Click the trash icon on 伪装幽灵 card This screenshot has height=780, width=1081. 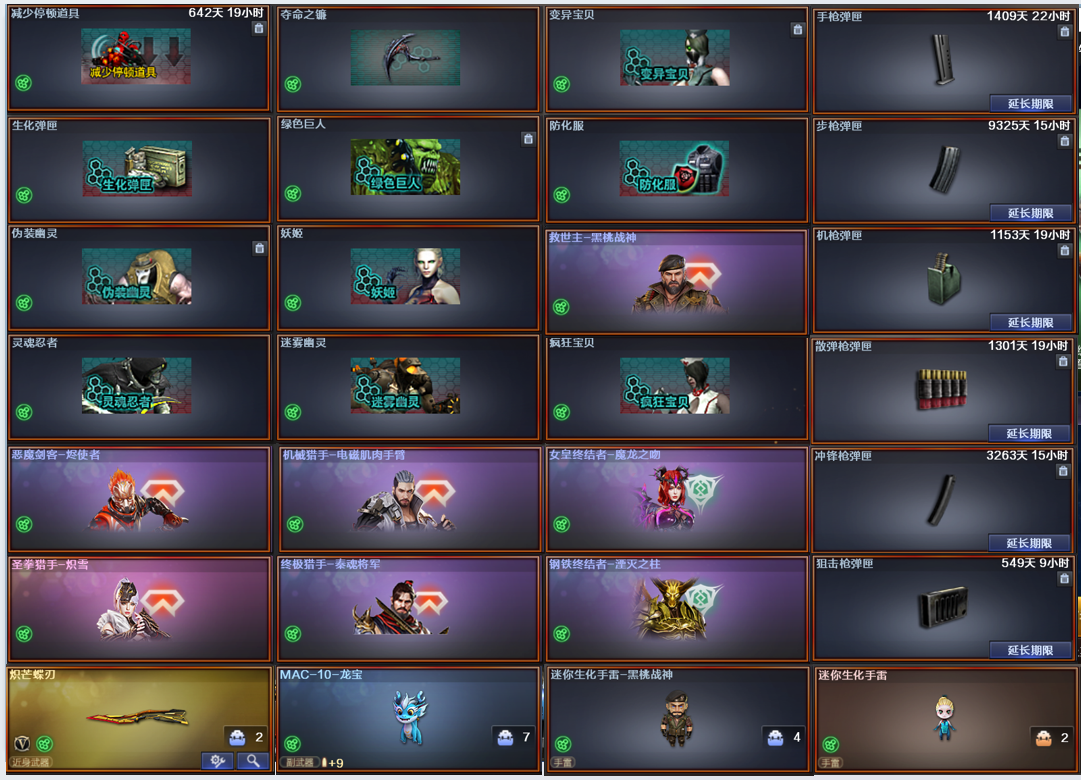click(x=259, y=248)
